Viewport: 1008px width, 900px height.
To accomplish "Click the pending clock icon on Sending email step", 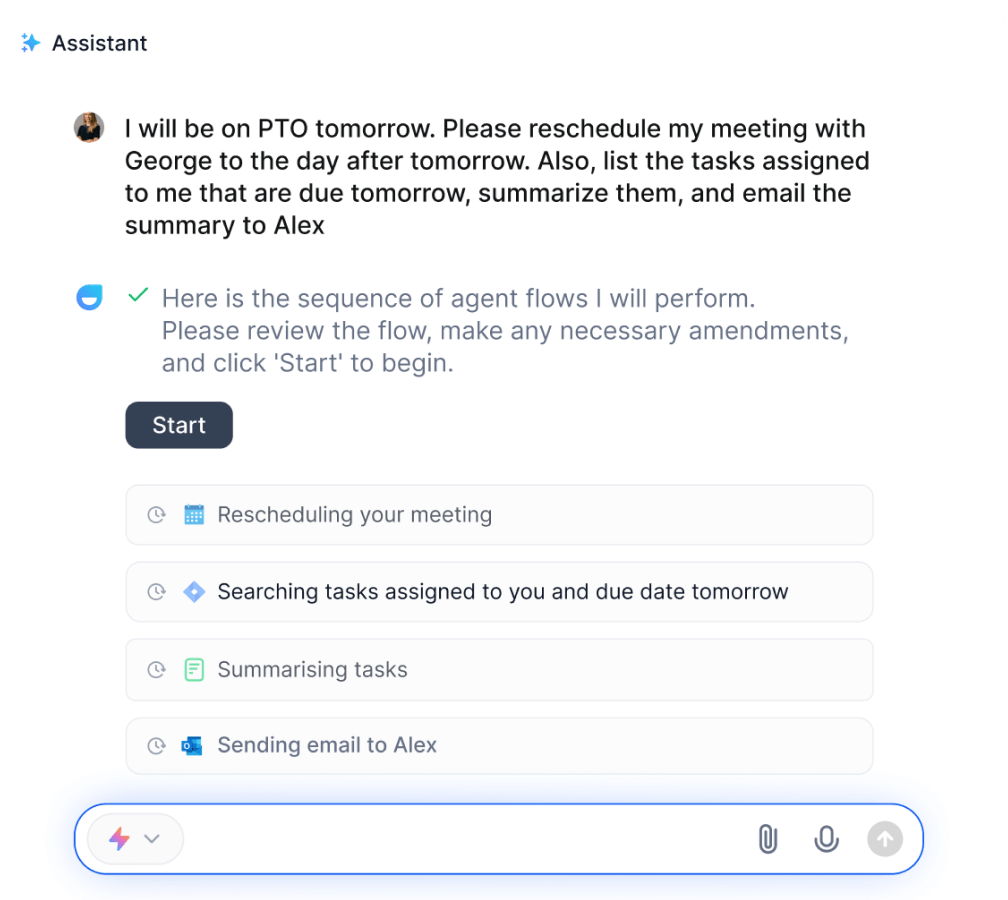I will point(156,745).
